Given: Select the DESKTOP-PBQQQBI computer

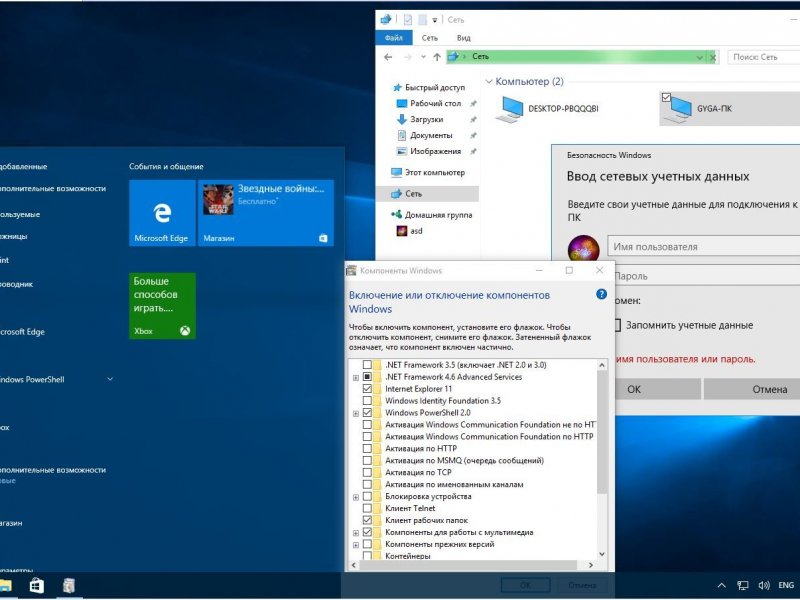Looking at the screenshot, I should [547, 109].
